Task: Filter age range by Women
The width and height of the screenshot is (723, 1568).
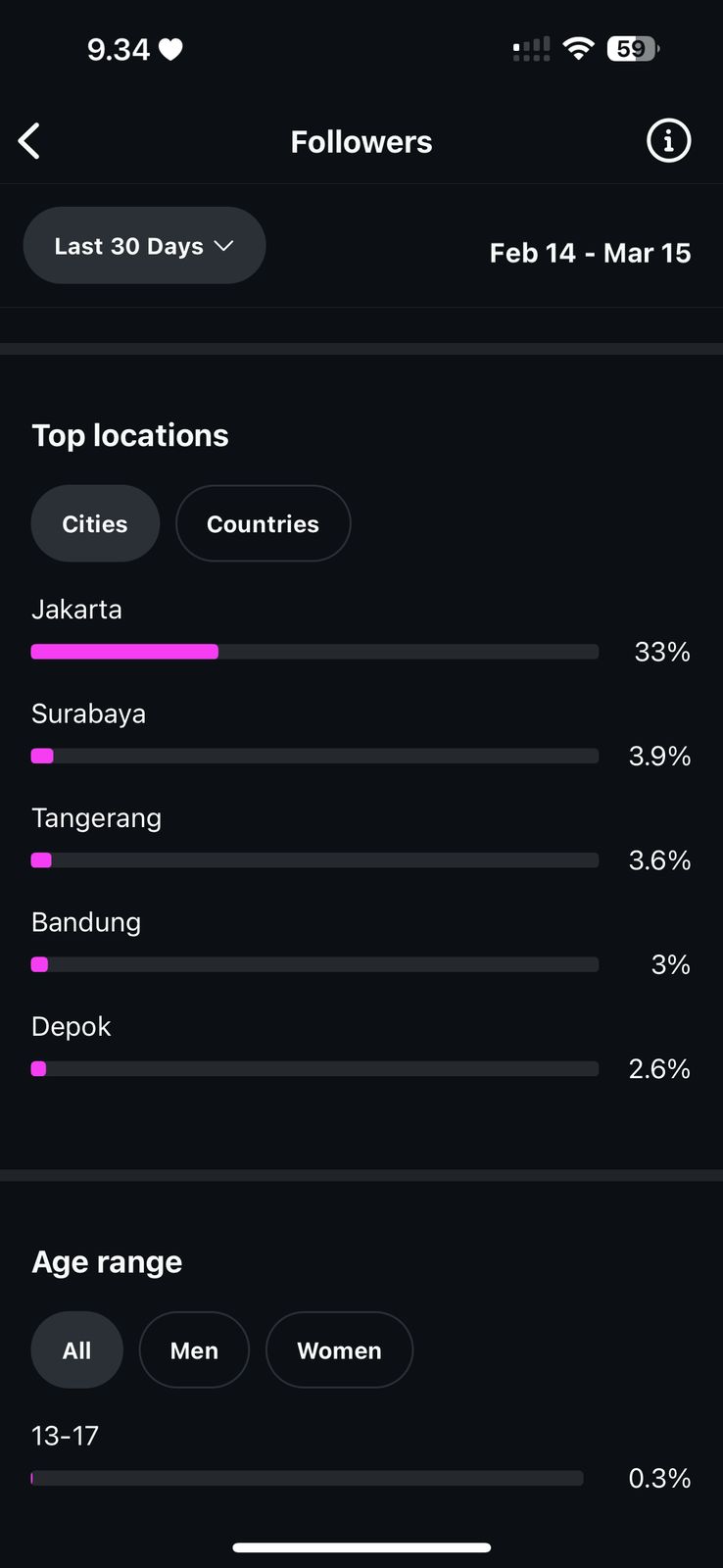Action: (339, 1350)
